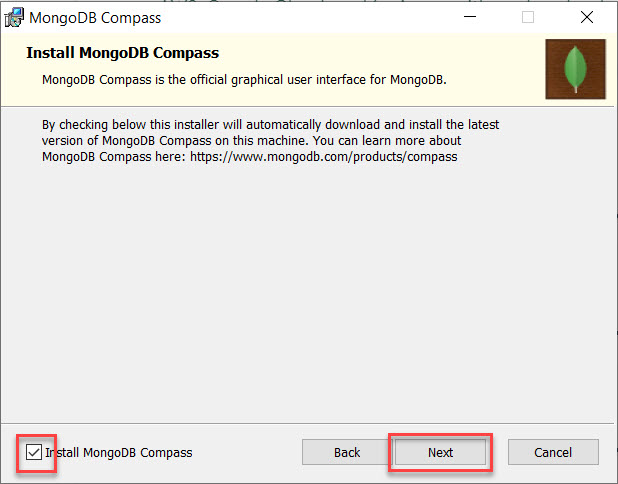Click the 'MongoDB Compass' title bar text
618x484 pixels.
95,18
